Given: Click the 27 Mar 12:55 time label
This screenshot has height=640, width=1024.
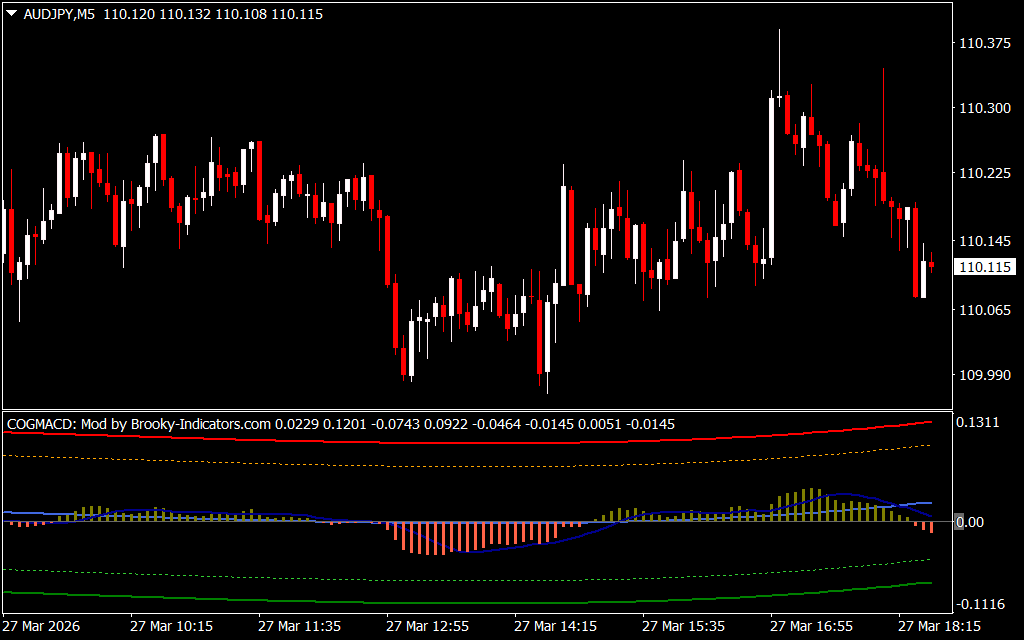Looking at the screenshot, I should (x=427, y=626).
